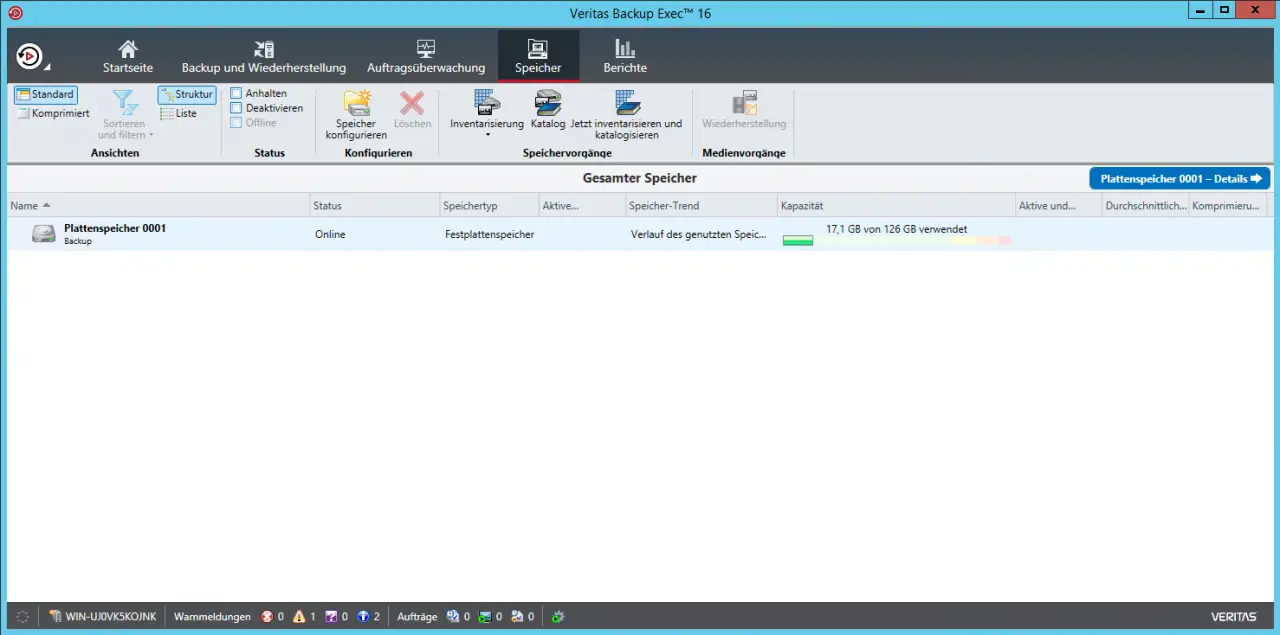This screenshot has width=1280, height=635.
Task: Click the yellow warning alerts icon
Action: tap(299, 617)
